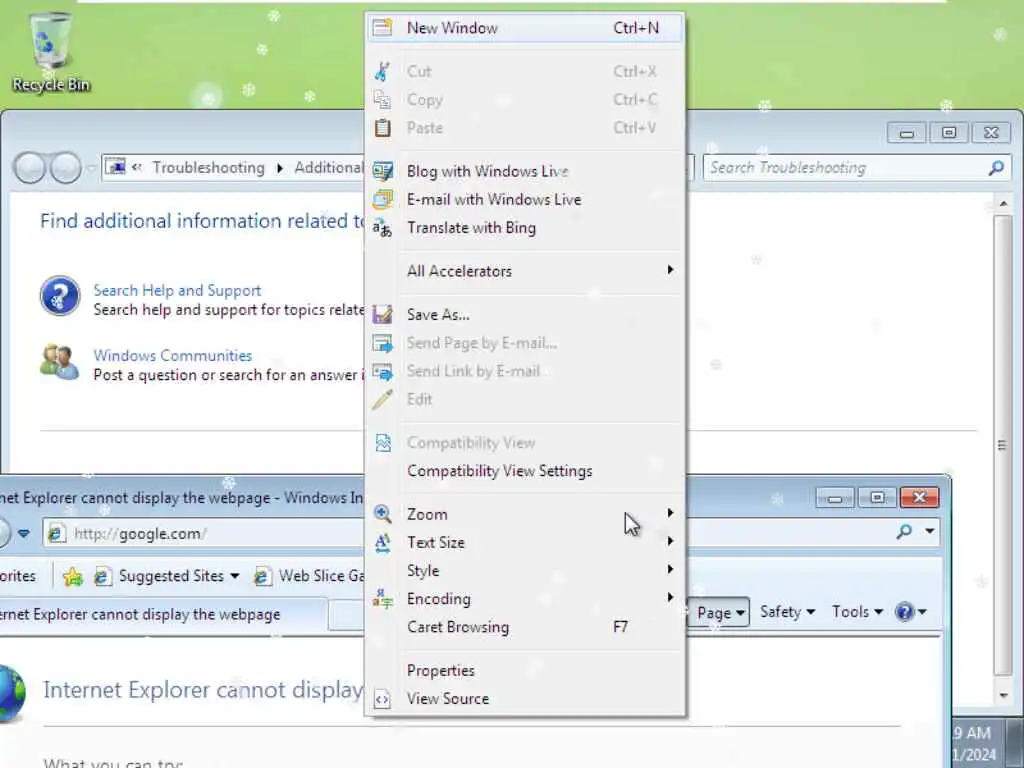
Task: Select New Window from the menu
Action: pos(525,28)
